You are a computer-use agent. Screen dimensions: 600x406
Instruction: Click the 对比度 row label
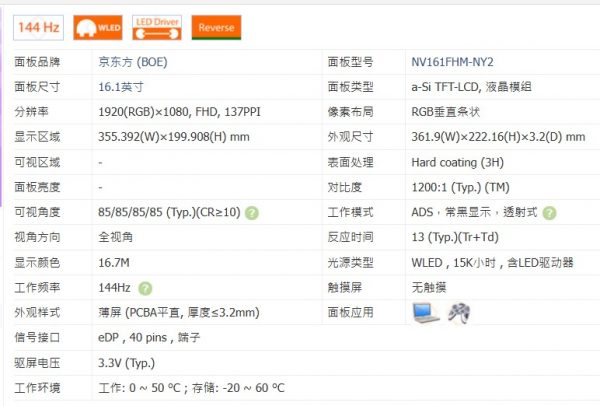pyautogui.click(x=344, y=188)
